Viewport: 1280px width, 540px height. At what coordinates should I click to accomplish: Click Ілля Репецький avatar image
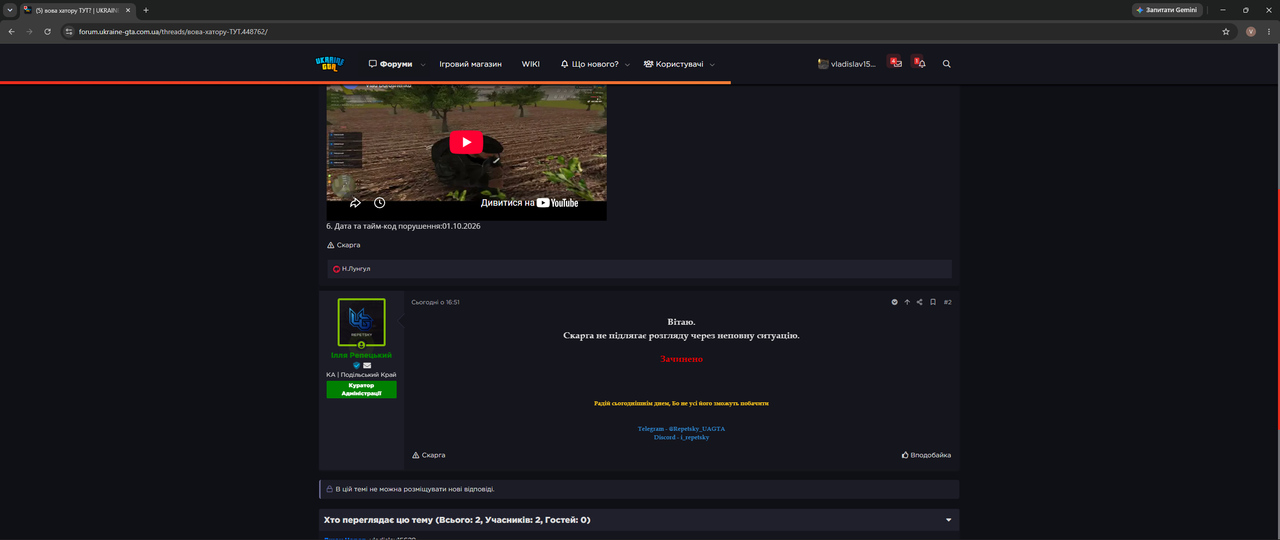(361, 322)
